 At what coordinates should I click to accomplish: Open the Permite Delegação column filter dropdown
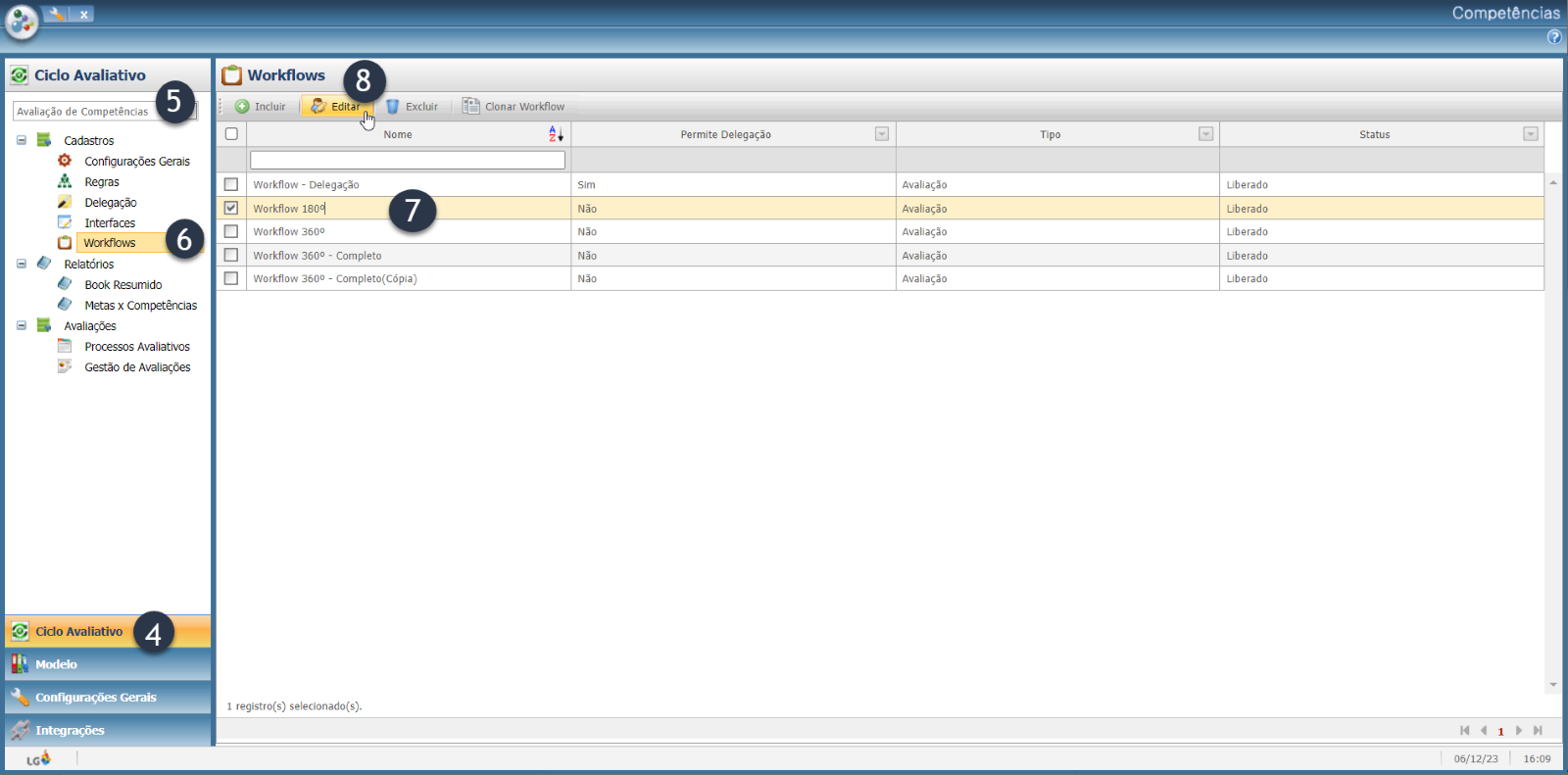(x=882, y=134)
